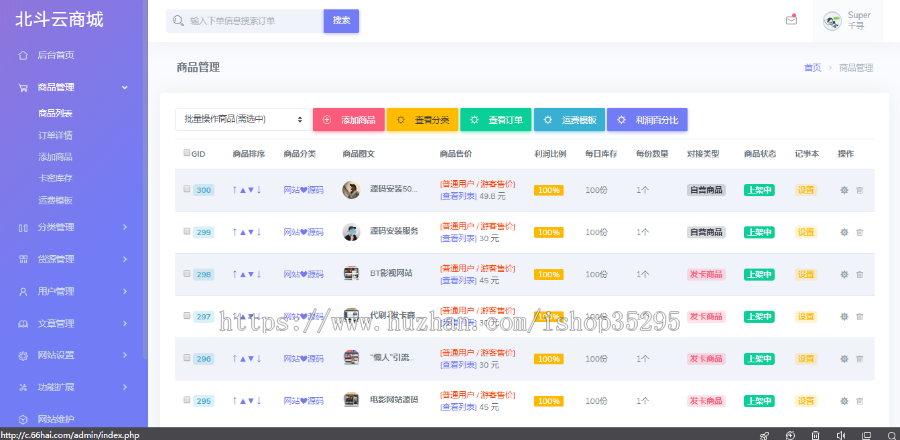
Task: Delete product 295 using its trash icon
Action: coord(859,400)
